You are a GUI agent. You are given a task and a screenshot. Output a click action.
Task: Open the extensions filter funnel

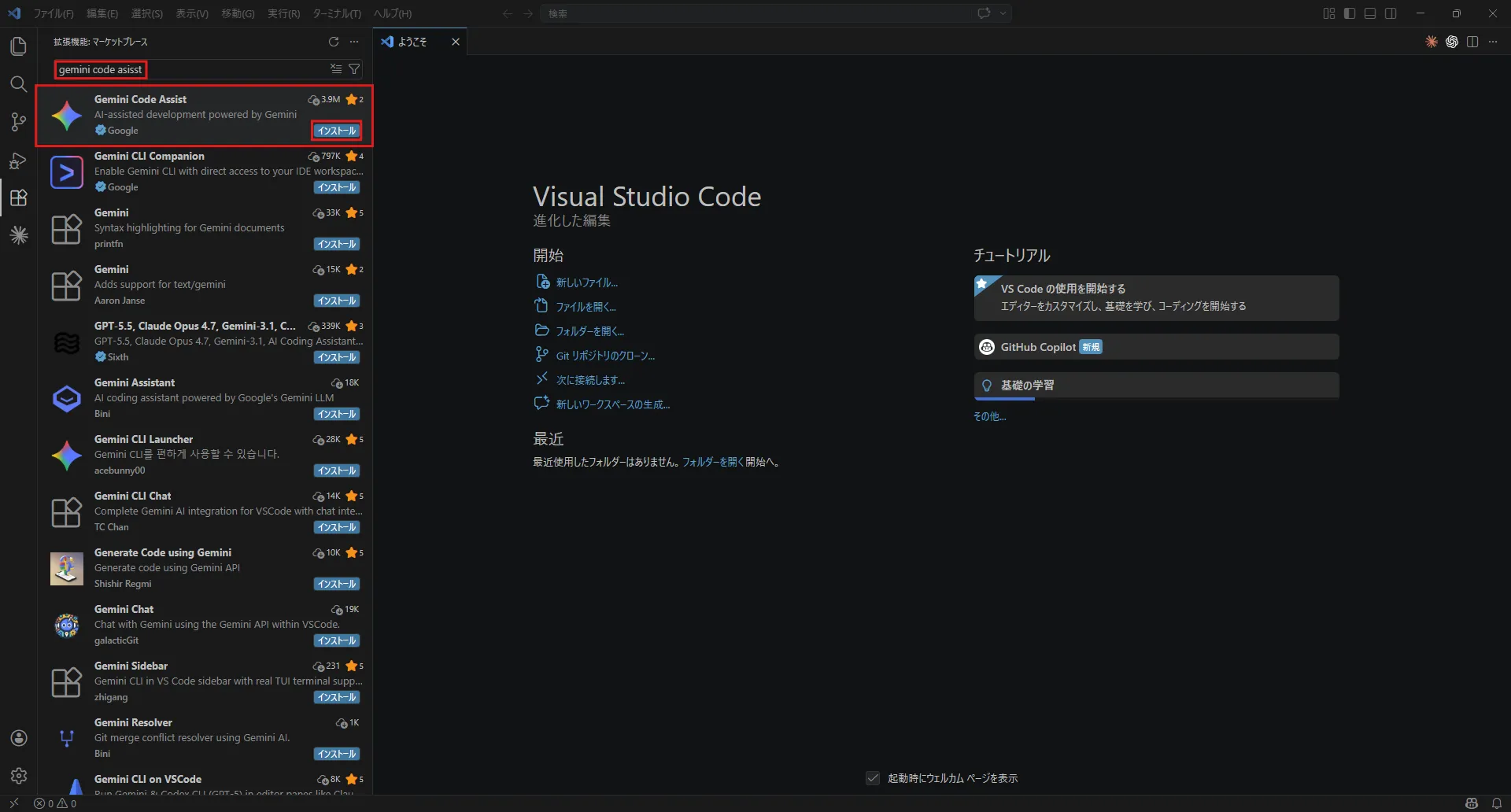point(354,69)
